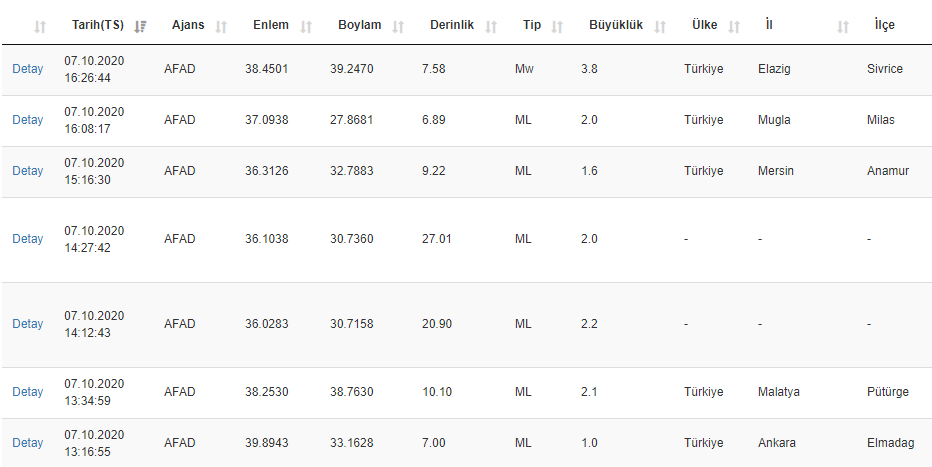Sort the table by Derinlik arrow icon
This screenshot has height=467, width=932.
coord(491,27)
